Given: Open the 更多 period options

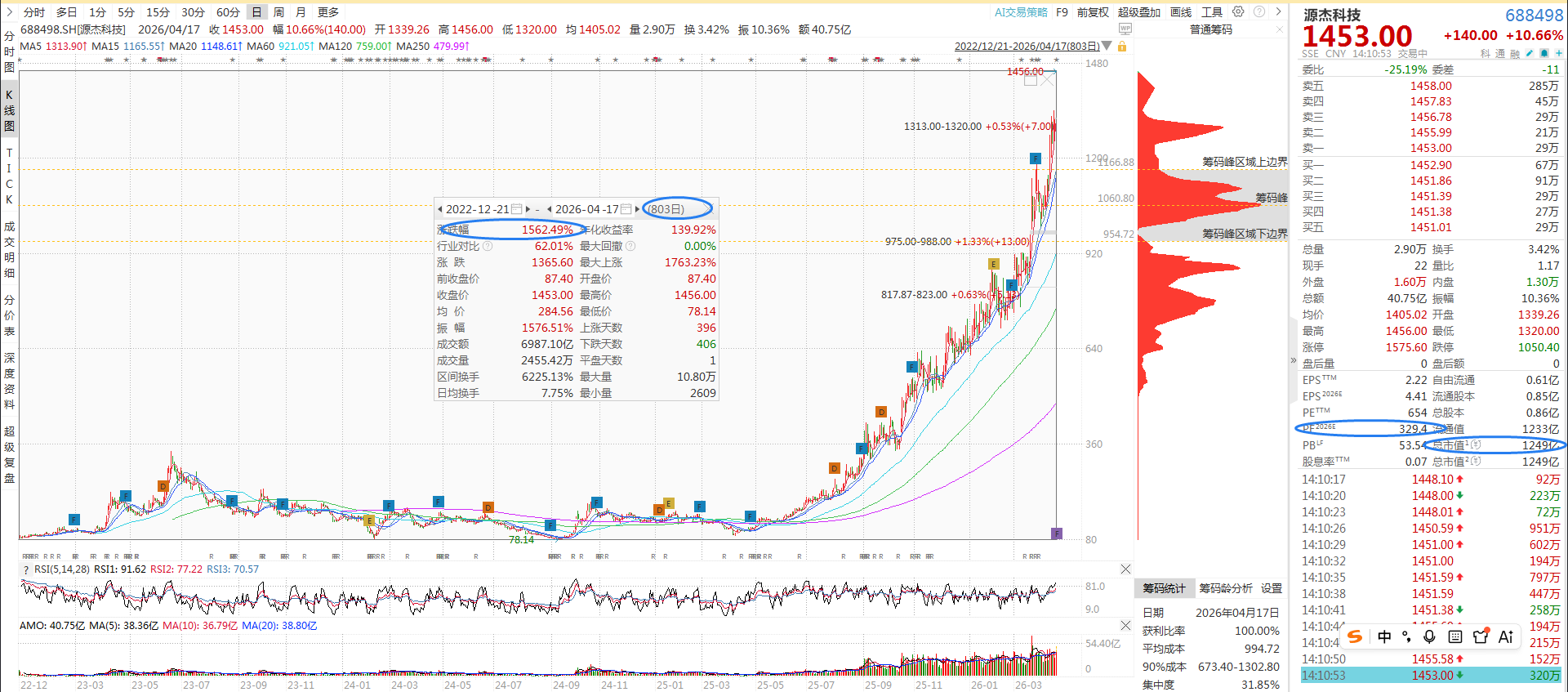Looking at the screenshot, I should 327,12.
